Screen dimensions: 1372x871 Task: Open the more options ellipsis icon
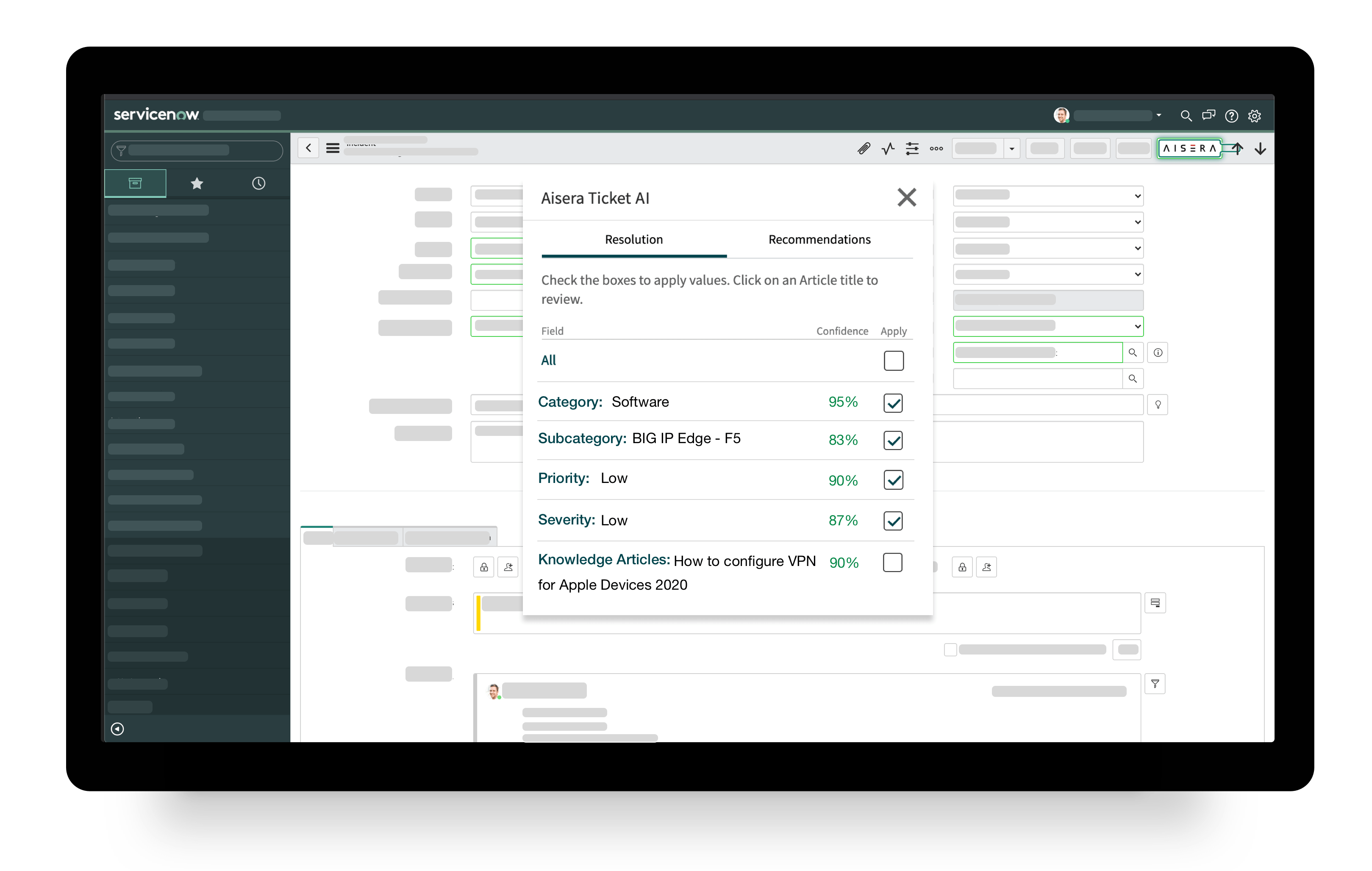pos(936,149)
